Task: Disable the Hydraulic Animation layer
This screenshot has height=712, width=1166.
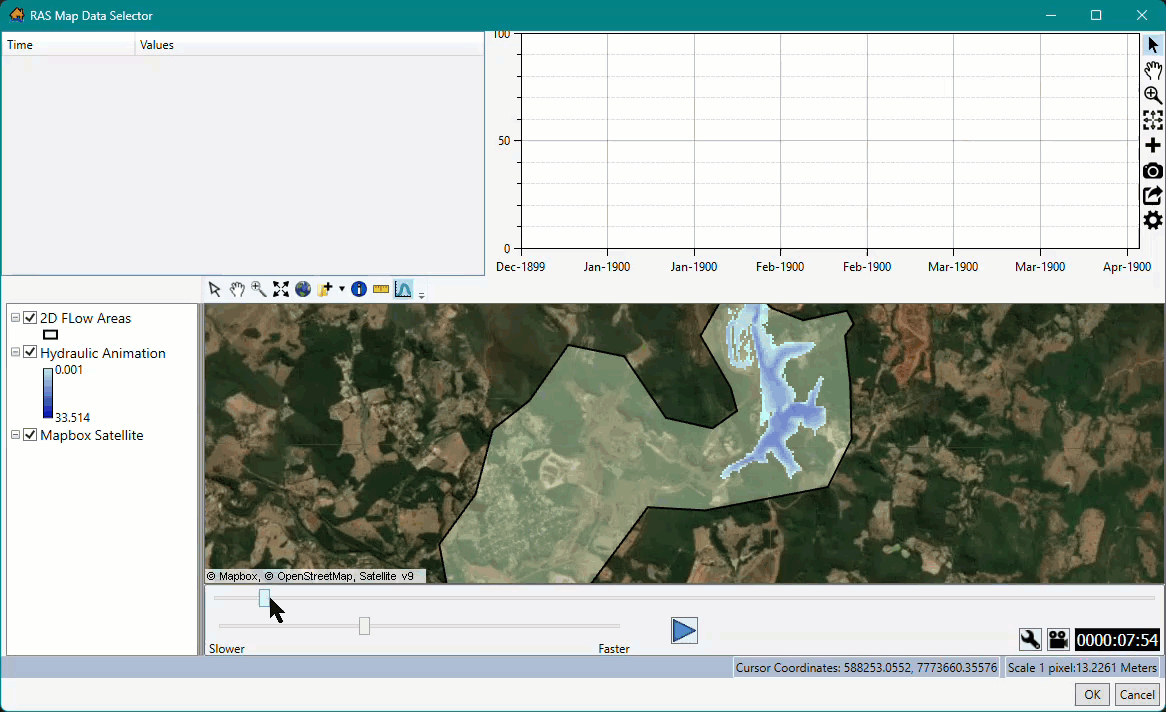Action: click(29, 352)
